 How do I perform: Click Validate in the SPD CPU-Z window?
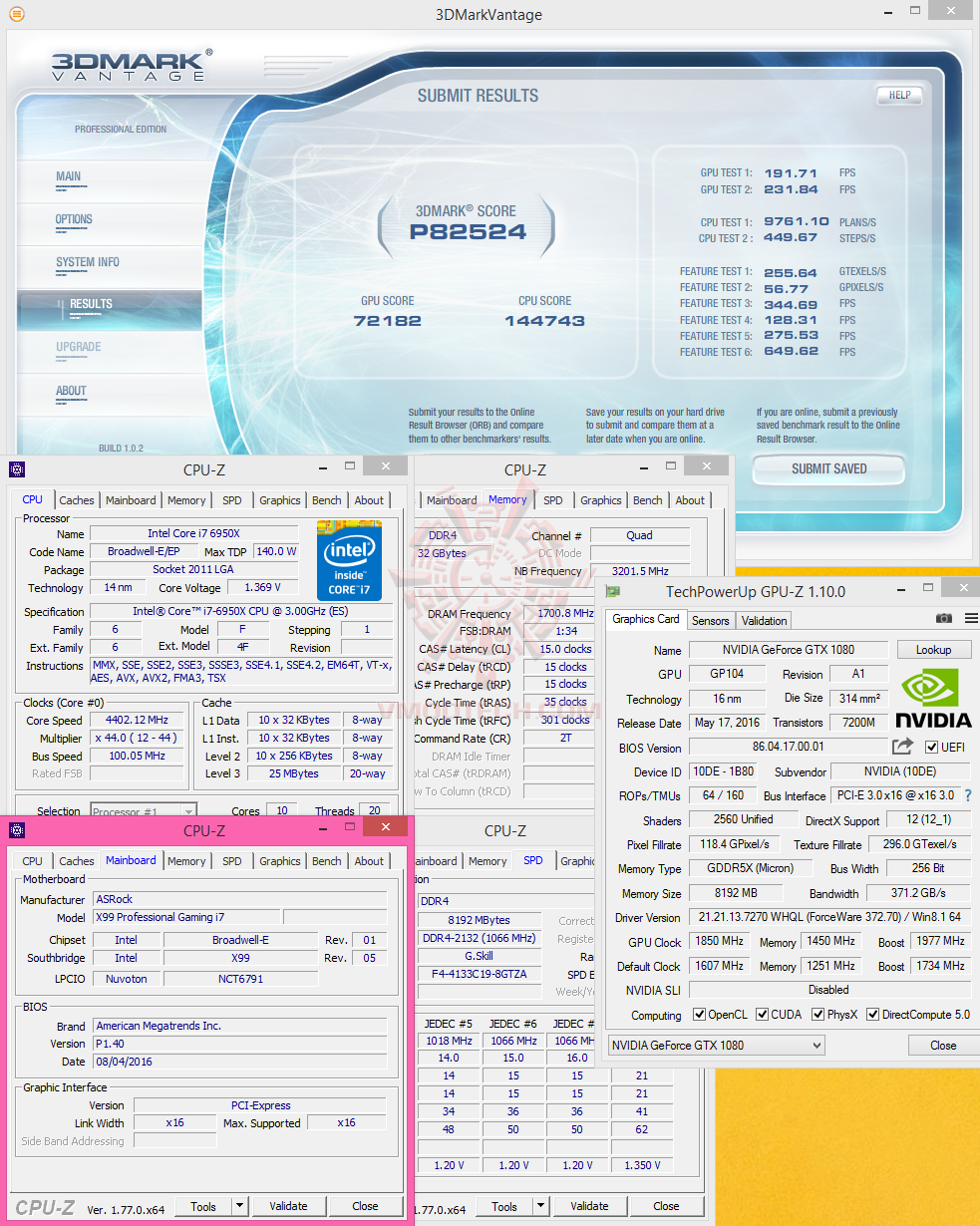coord(589,1206)
